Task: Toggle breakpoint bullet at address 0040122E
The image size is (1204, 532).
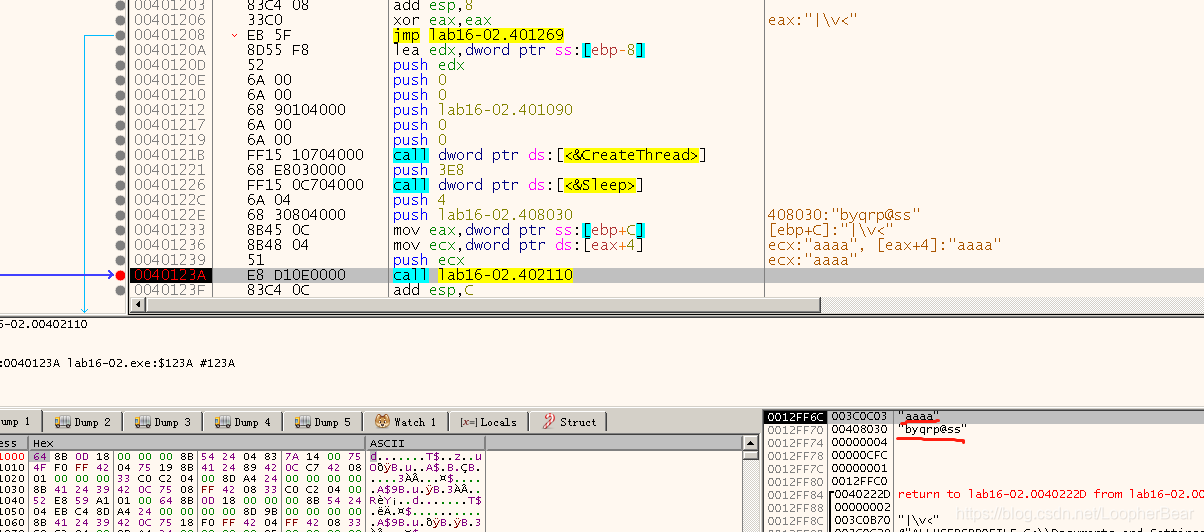Action: (x=121, y=215)
